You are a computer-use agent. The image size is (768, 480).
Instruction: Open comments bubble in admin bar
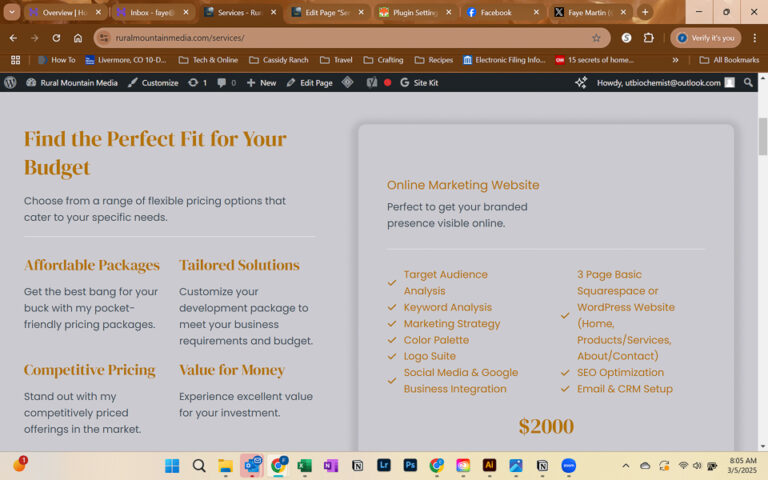226,83
